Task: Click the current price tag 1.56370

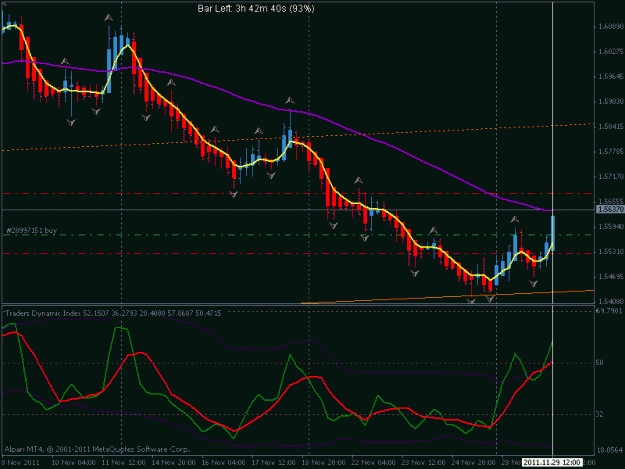Action: [610, 209]
